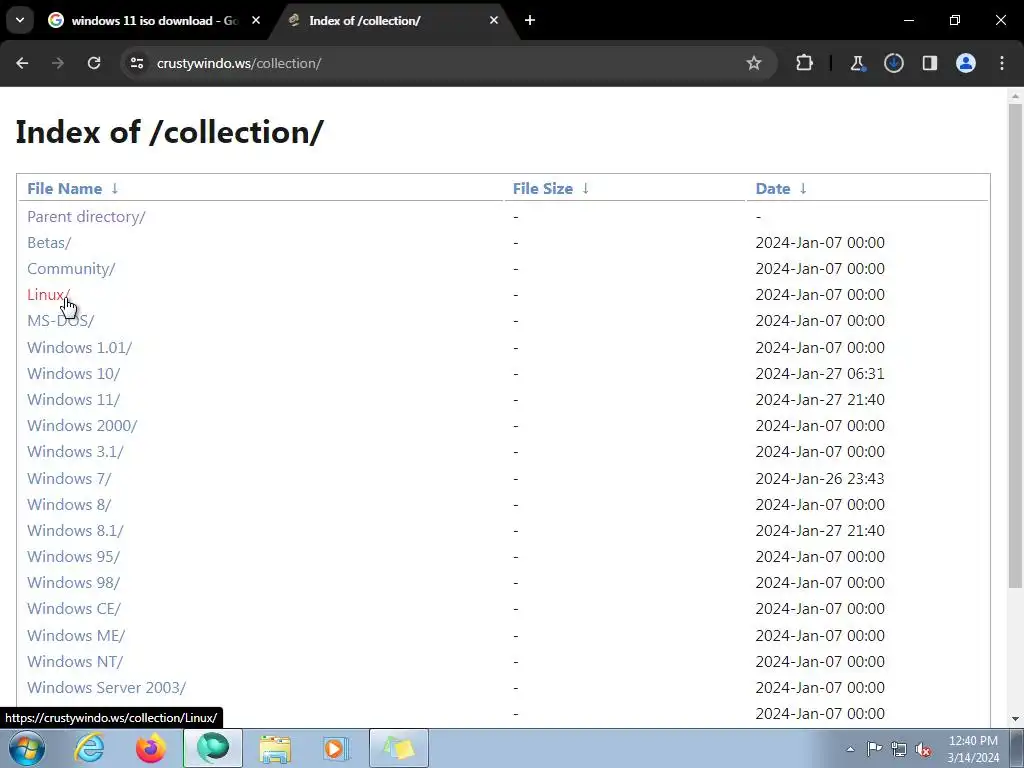Viewport: 1024px width, 768px height.
Task: Click the 2024-Jan-26 23:43 date cell
Action: 820,479
